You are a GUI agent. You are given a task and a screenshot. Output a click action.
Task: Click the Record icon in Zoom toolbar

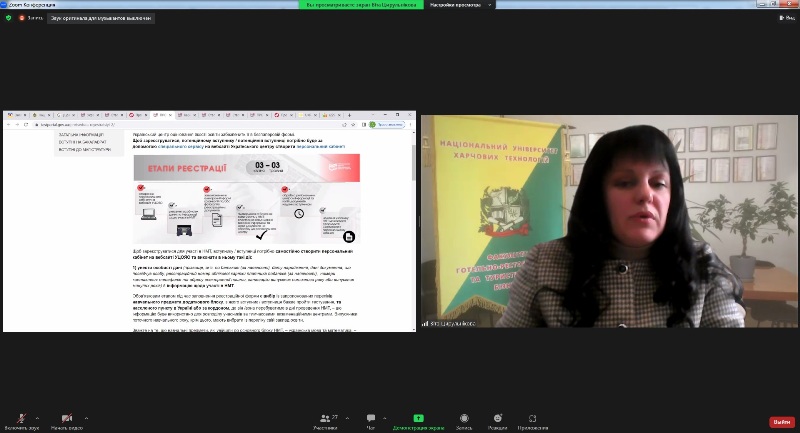click(x=464, y=418)
